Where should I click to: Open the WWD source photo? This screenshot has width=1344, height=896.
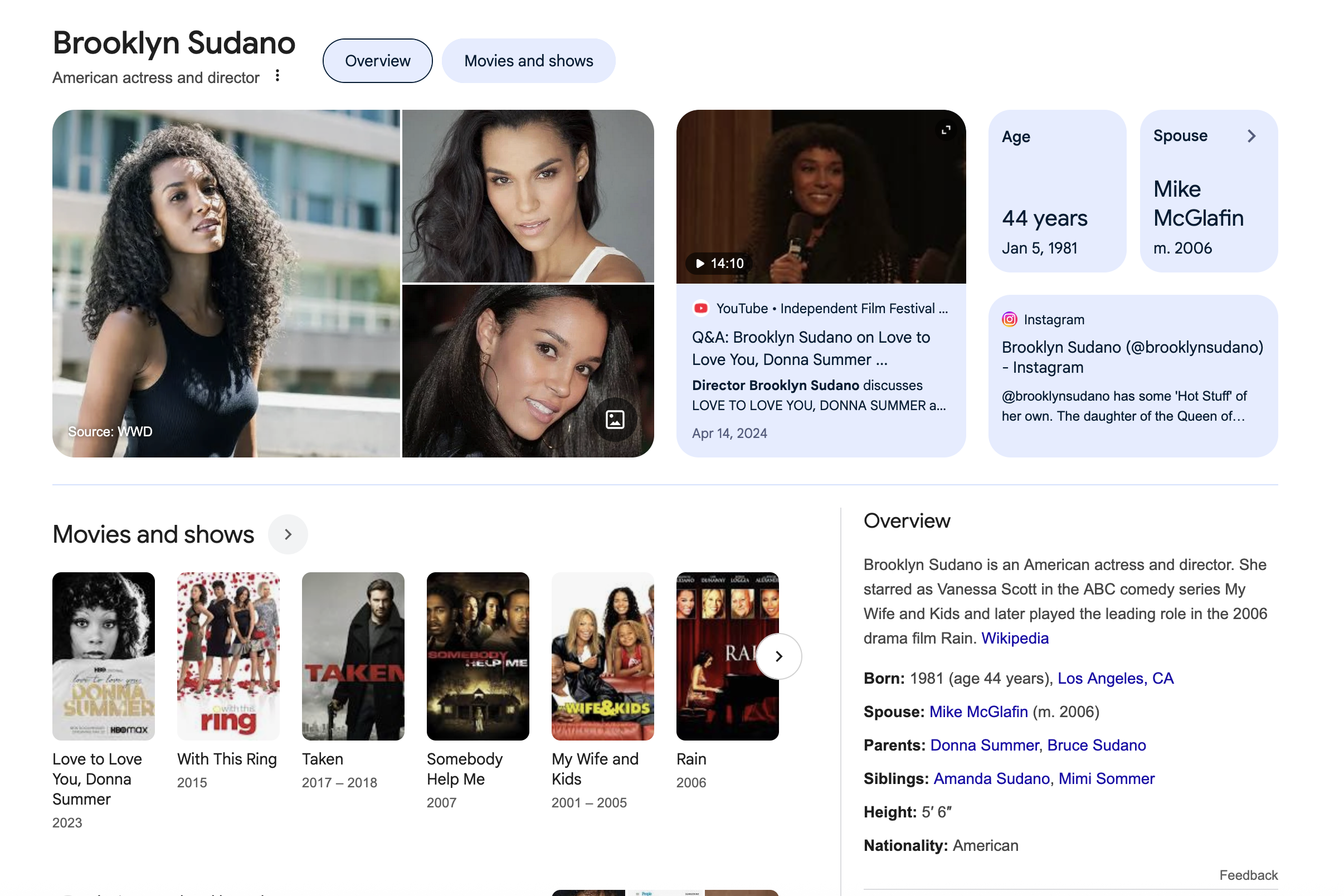point(226,284)
